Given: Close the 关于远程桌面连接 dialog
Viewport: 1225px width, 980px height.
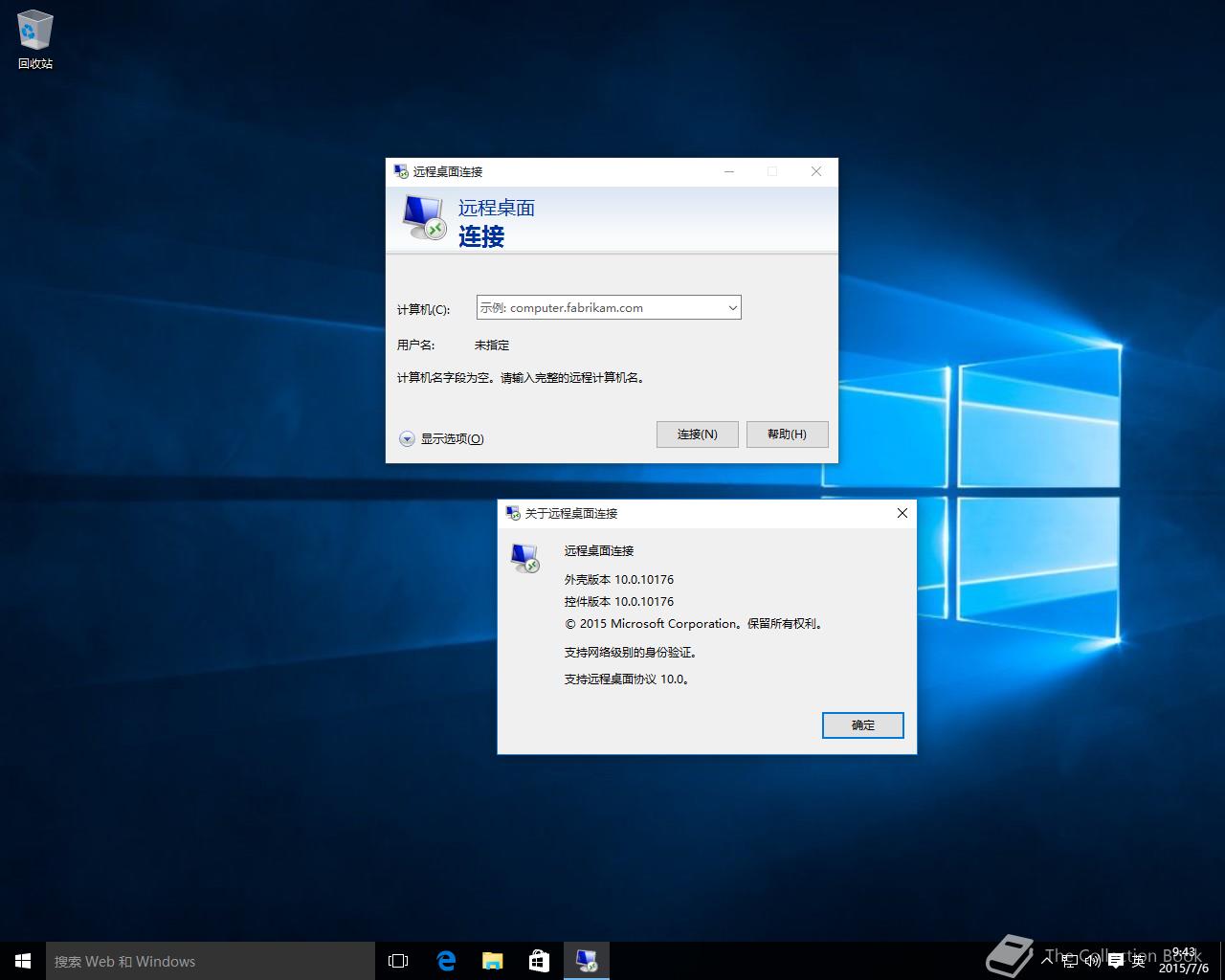Looking at the screenshot, I should coord(902,513).
